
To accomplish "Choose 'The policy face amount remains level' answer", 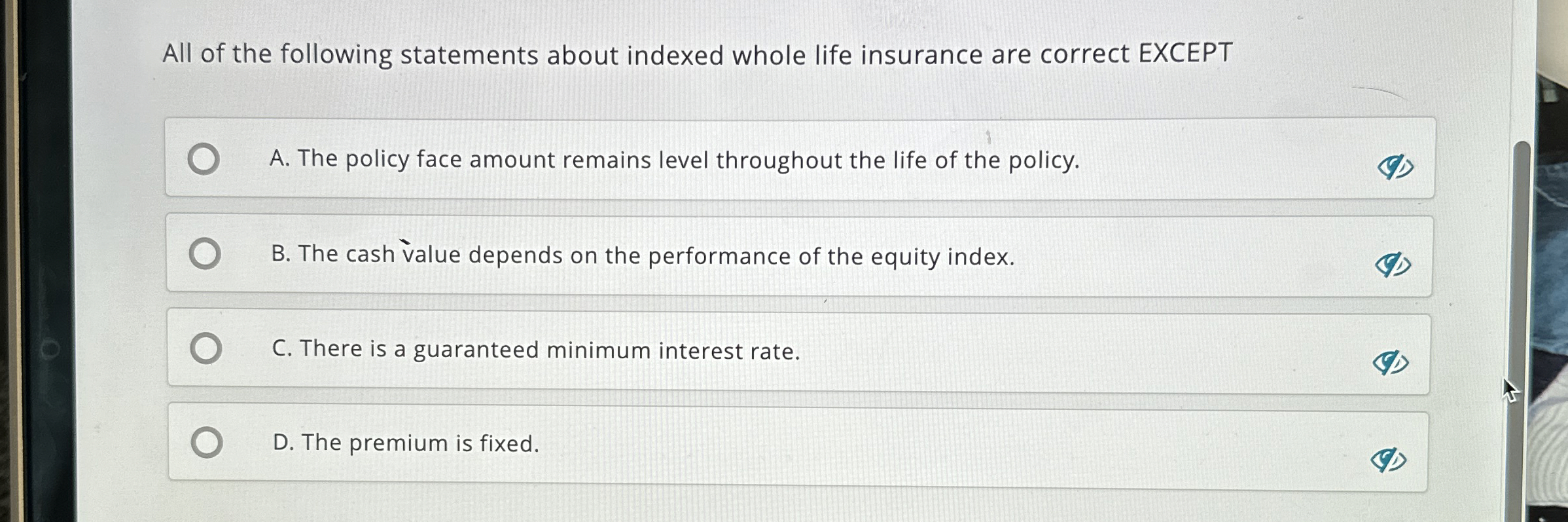I will click(x=609, y=159).
